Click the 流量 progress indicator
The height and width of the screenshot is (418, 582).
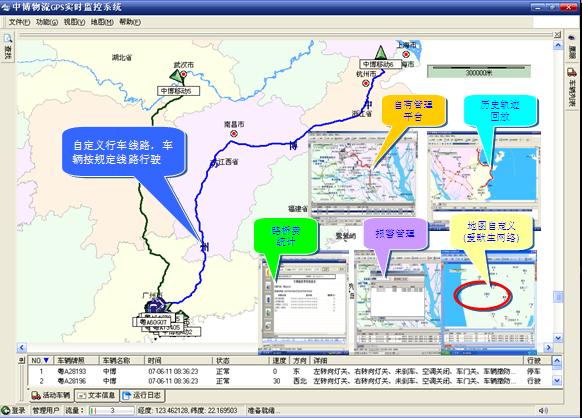[x=111, y=410]
